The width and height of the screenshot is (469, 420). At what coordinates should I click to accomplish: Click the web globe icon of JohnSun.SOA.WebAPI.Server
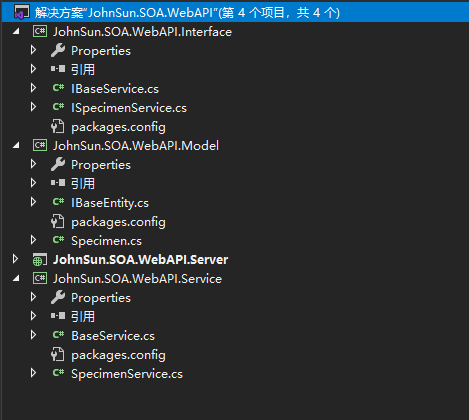(40, 260)
